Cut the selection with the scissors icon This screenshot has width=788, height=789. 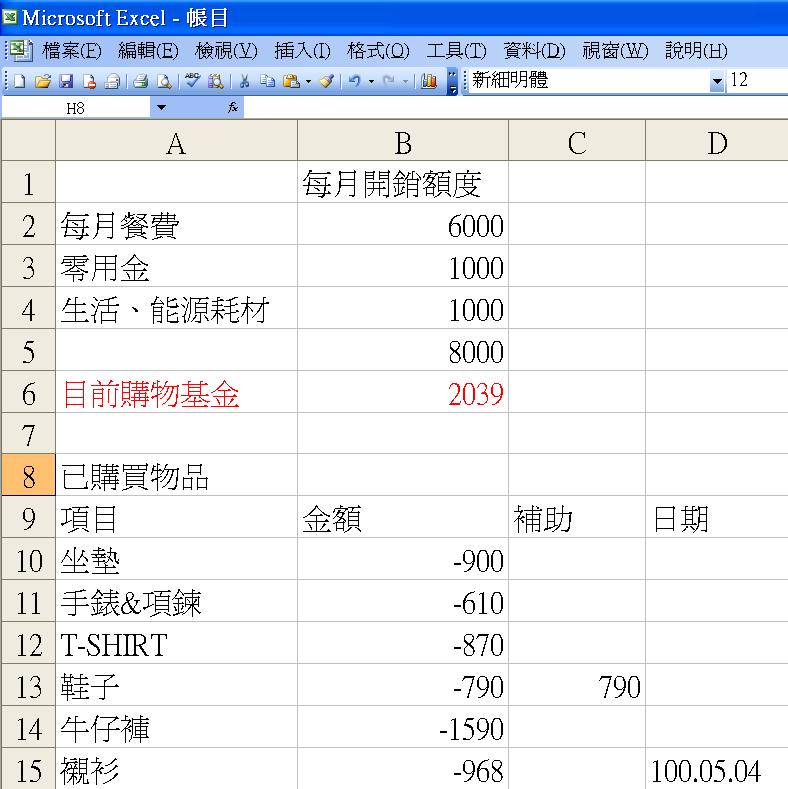click(x=245, y=81)
